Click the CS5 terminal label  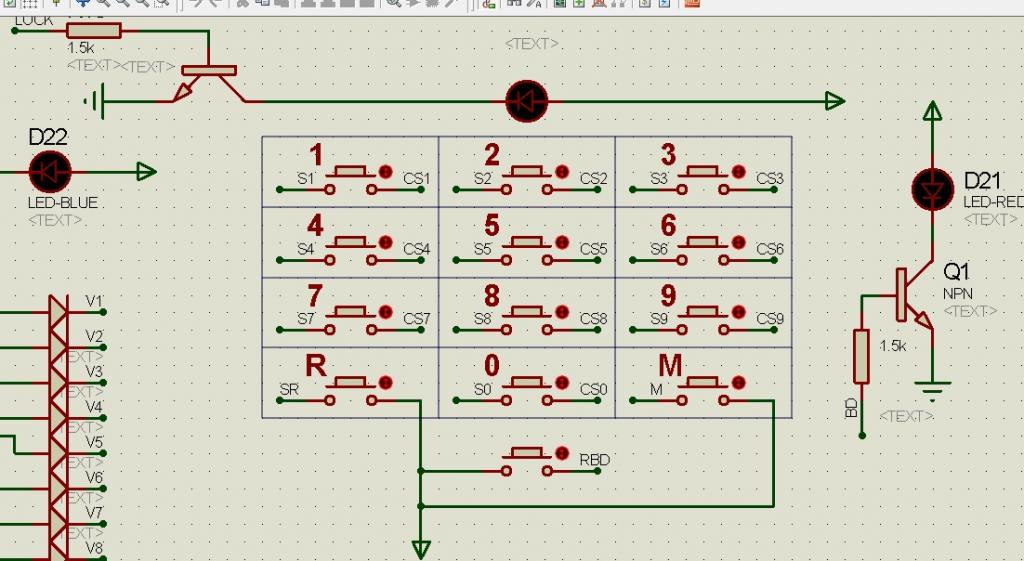[594, 249]
